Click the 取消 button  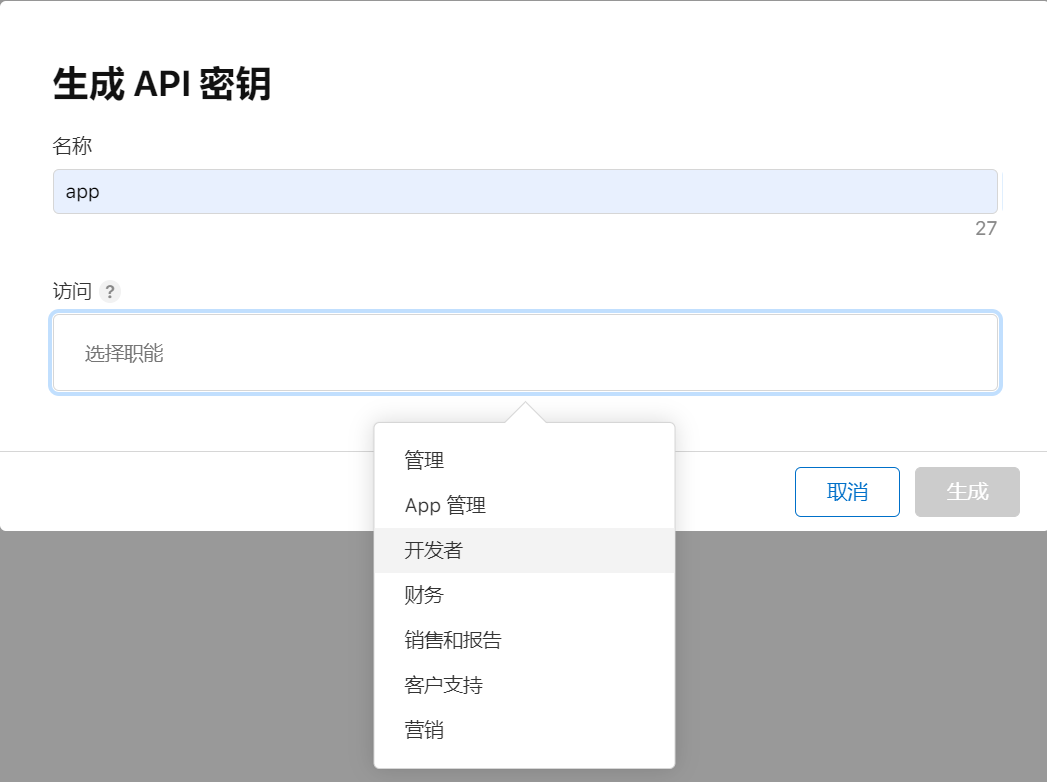(847, 492)
